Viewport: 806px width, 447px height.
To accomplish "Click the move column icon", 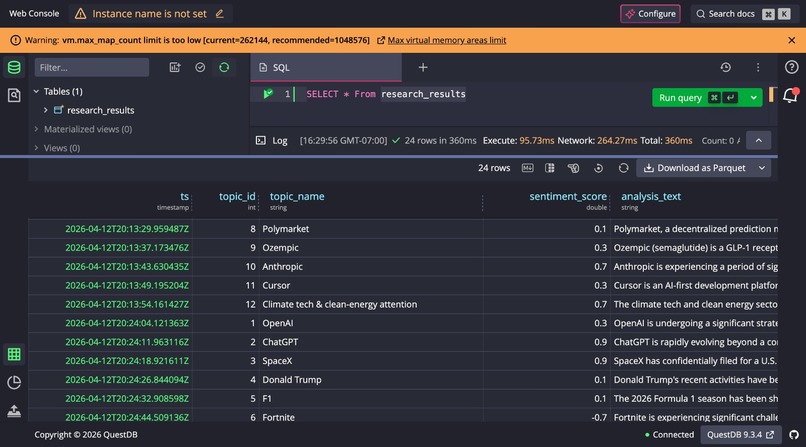I will coord(573,168).
